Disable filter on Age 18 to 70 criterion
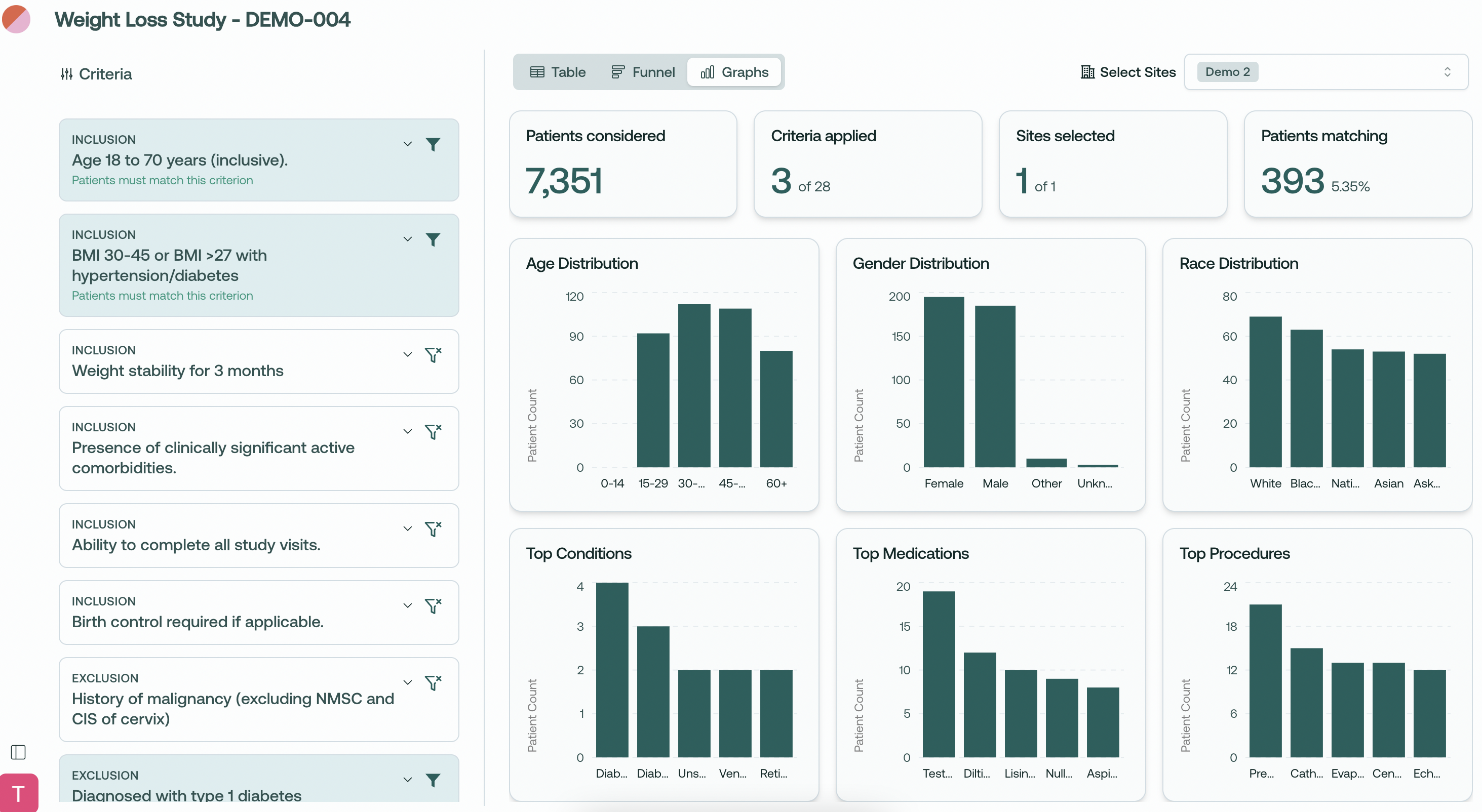This screenshot has width=1482, height=812. (433, 144)
